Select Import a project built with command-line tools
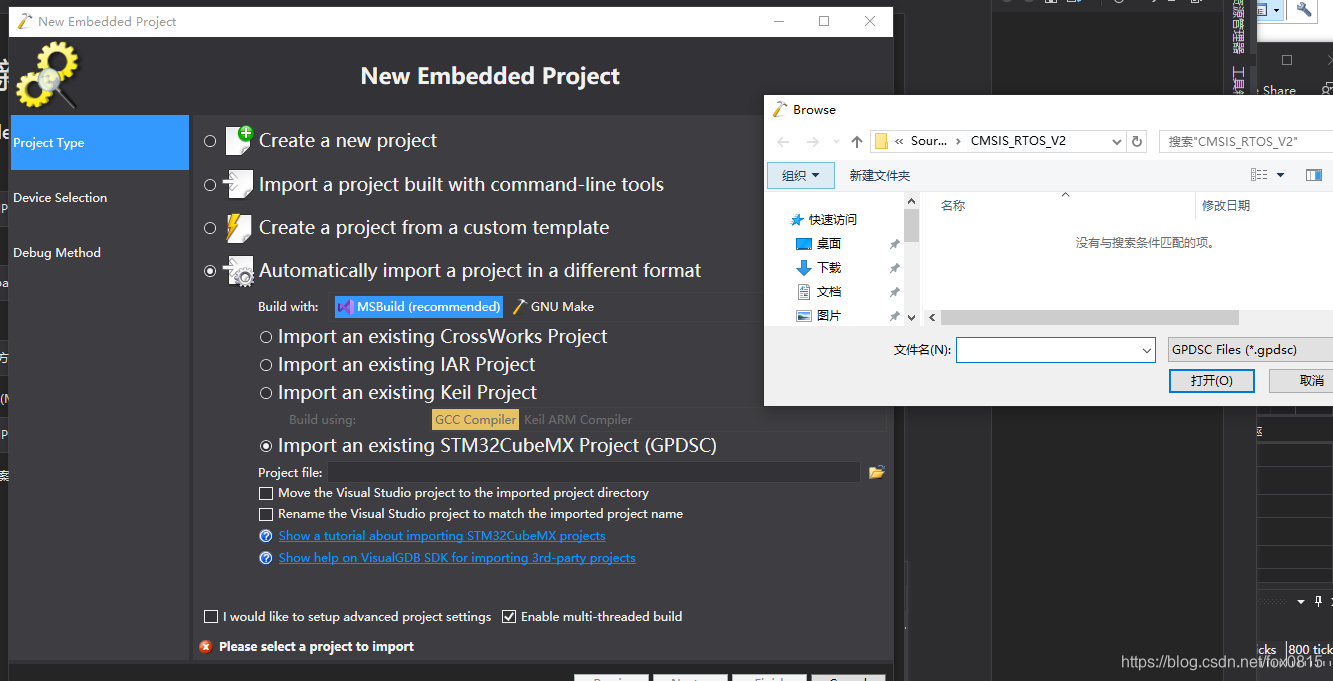Image resolution: width=1333 pixels, height=681 pixels. 210,184
